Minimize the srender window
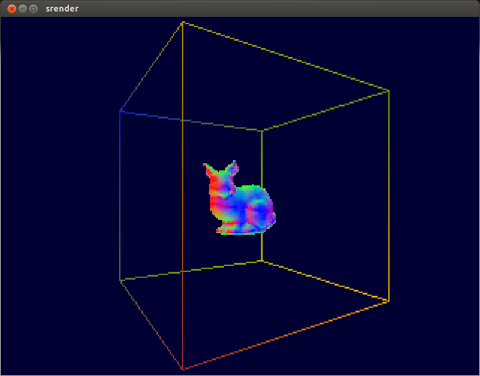This screenshot has height=376, width=480. 22,9
